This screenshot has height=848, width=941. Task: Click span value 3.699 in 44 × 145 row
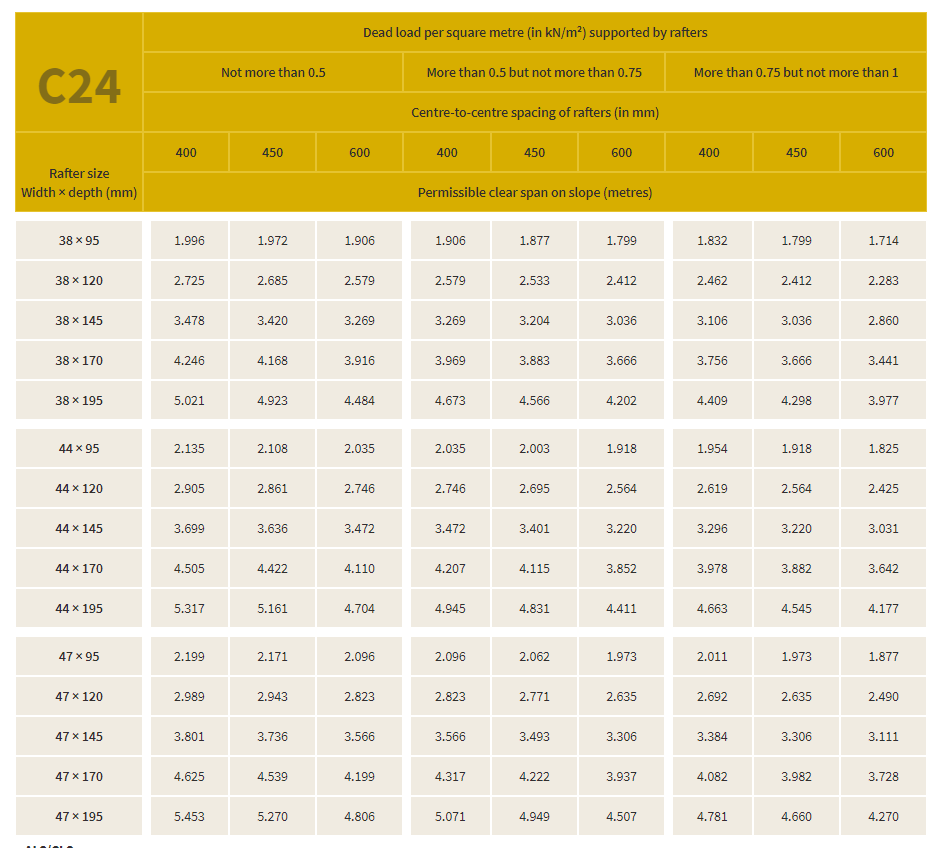[189, 529]
